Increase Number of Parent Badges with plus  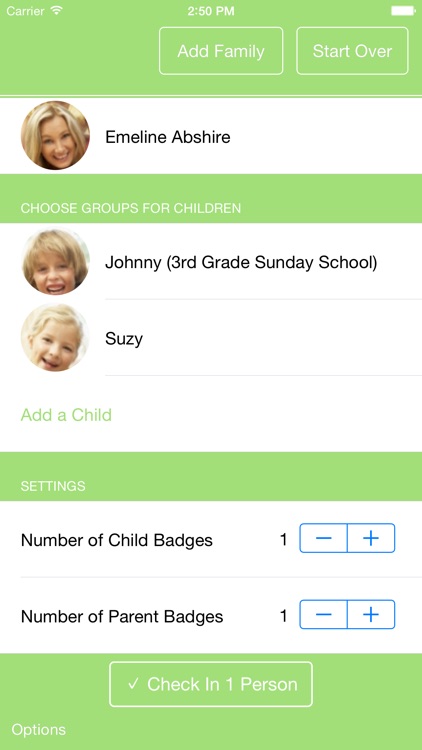point(371,615)
